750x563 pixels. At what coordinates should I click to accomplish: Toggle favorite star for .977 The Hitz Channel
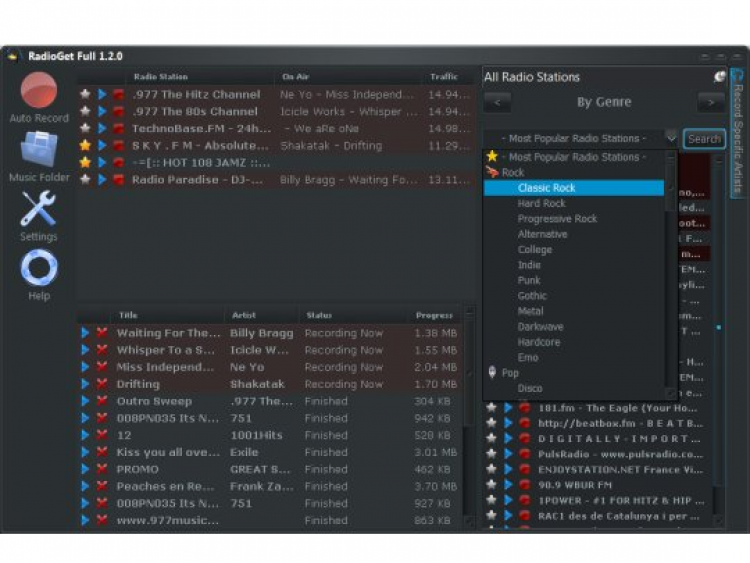85,94
